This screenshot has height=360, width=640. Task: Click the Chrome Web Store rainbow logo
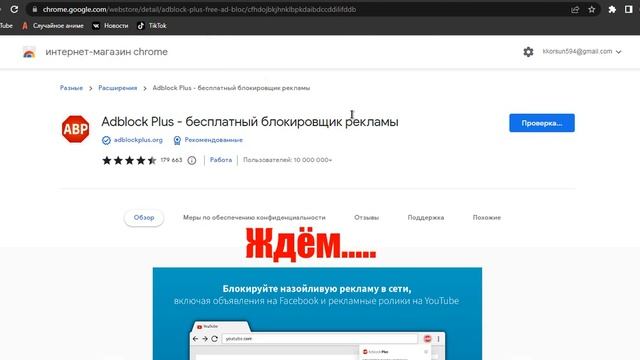pos(29,52)
